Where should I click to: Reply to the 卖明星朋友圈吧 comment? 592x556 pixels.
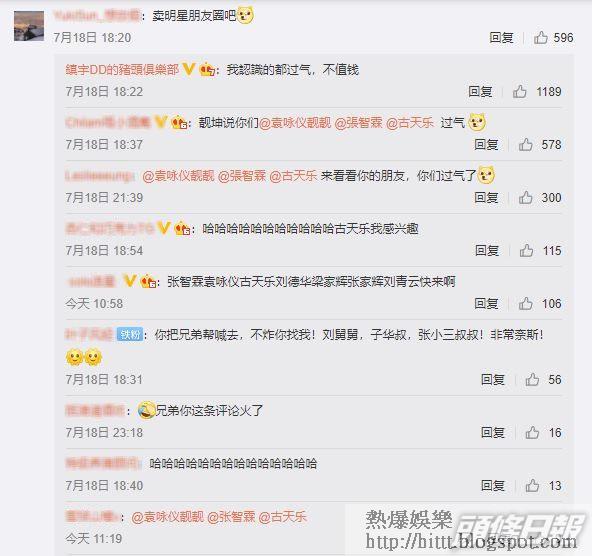pos(501,38)
